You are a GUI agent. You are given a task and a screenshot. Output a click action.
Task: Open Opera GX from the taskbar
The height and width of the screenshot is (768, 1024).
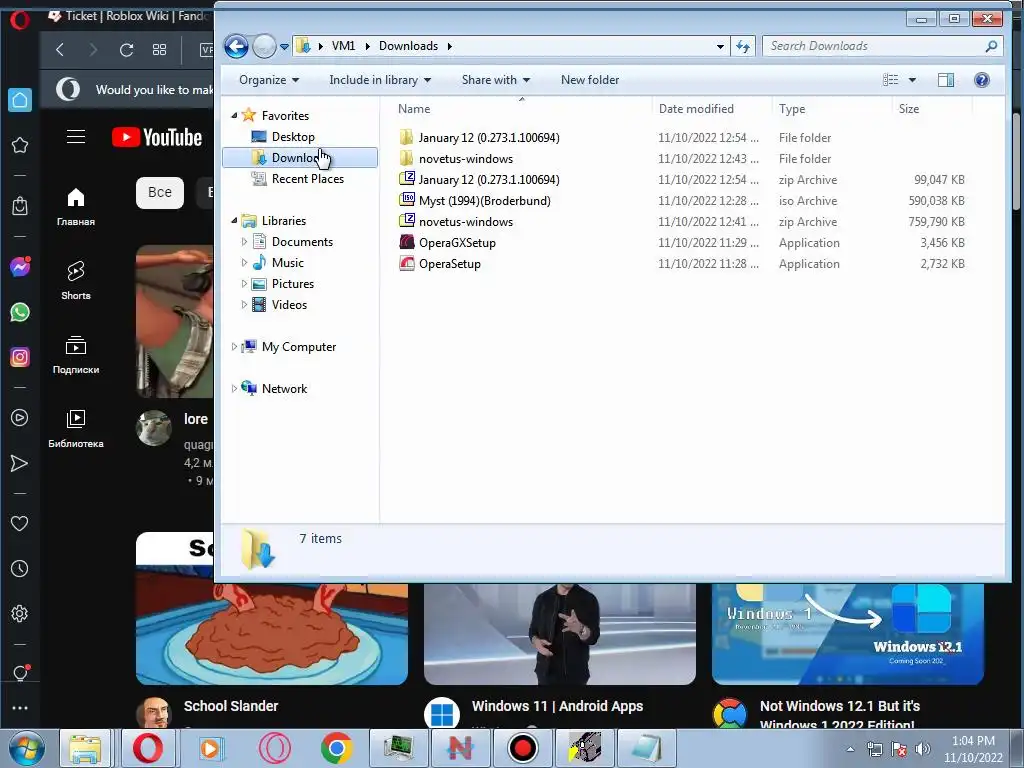(275, 748)
